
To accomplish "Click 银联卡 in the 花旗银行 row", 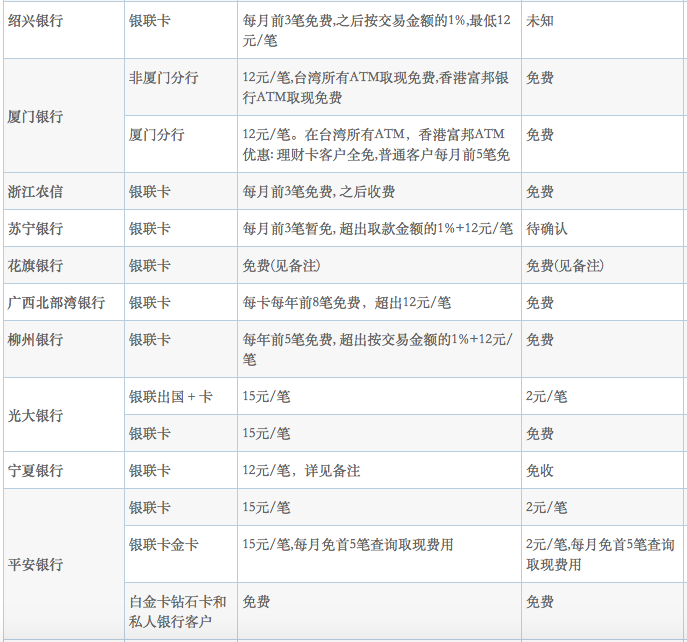I will (149, 266).
